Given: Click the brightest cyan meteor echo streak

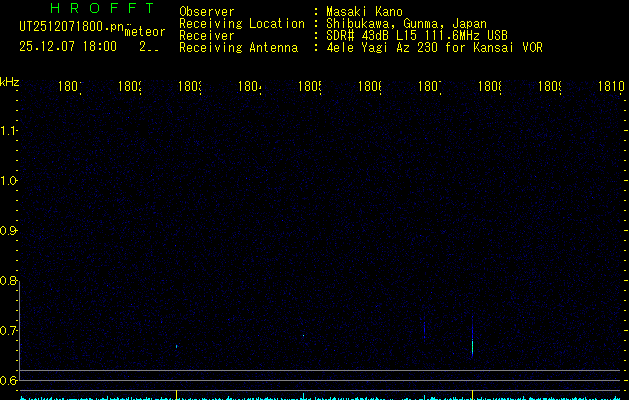Looking at the screenshot, I should click(472, 344).
